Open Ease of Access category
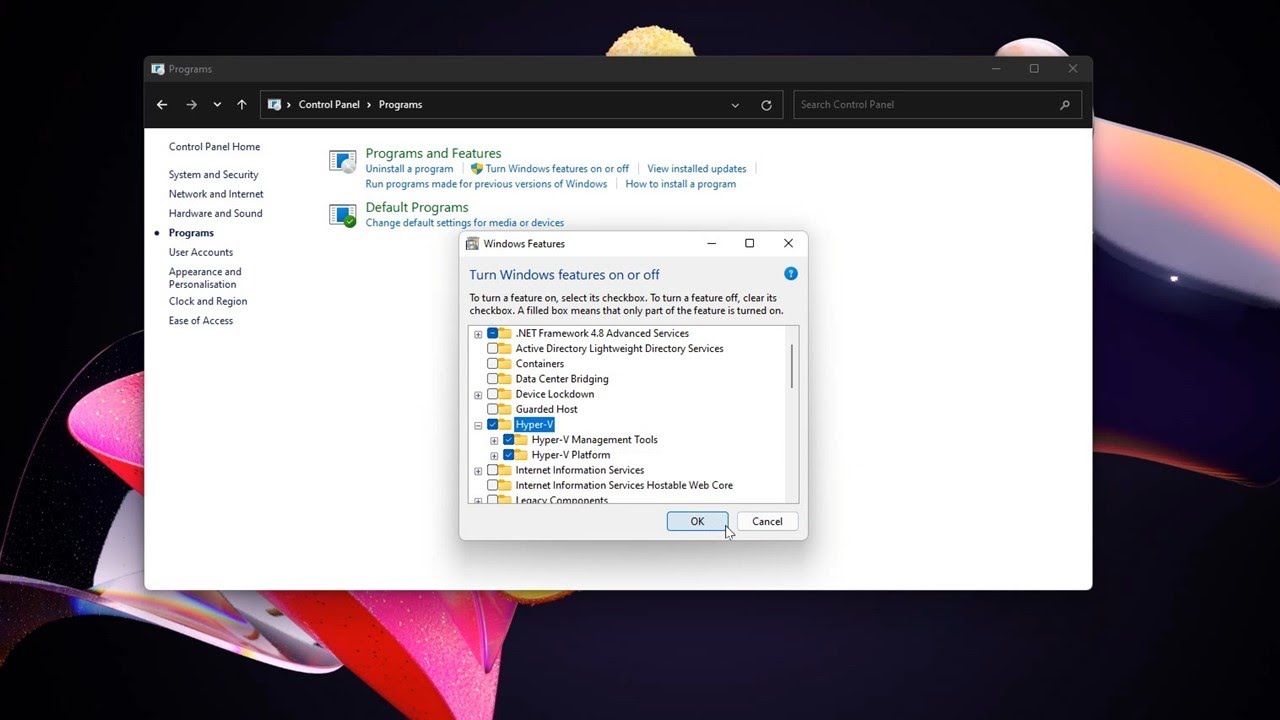This screenshot has width=1280, height=720. tap(201, 321)
